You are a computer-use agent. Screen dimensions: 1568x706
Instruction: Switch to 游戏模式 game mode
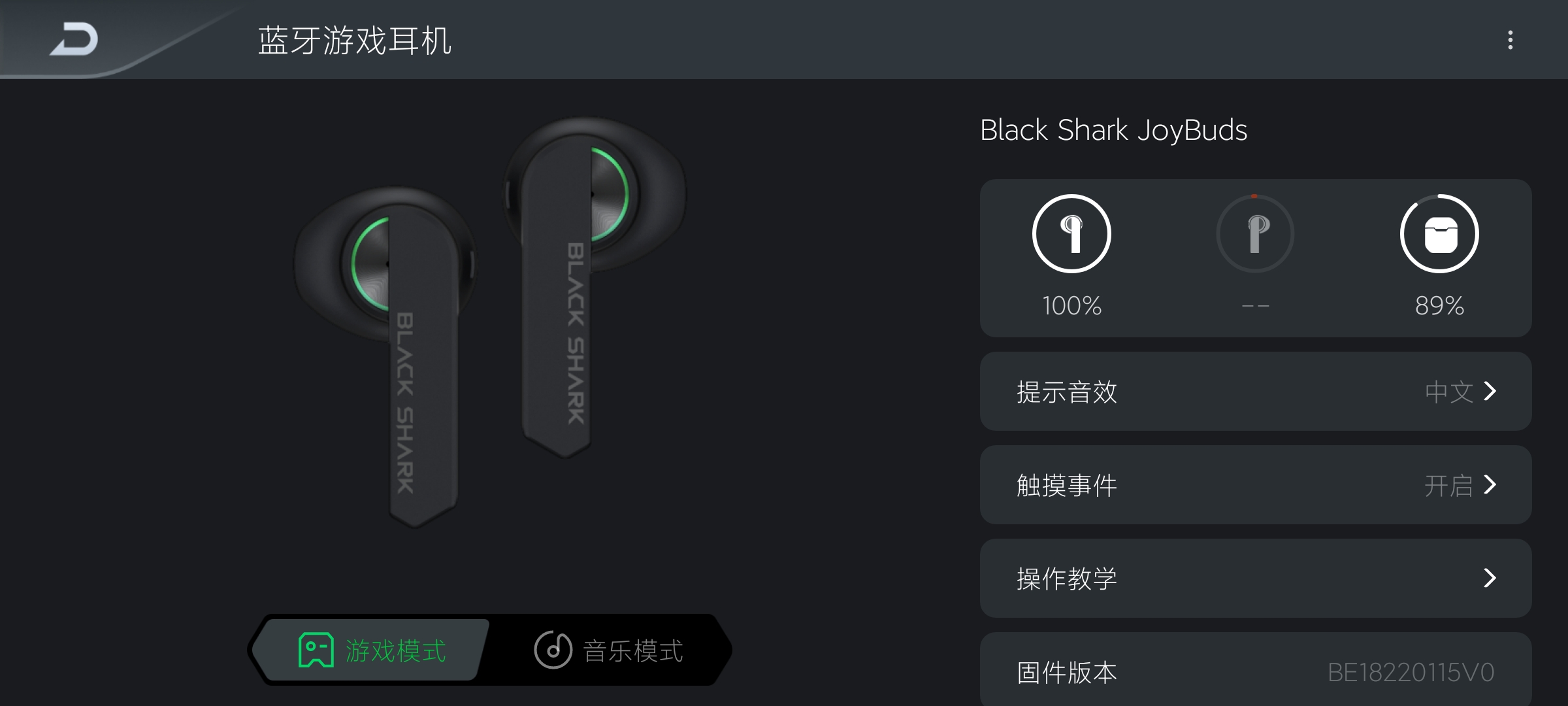pos(372,650)
